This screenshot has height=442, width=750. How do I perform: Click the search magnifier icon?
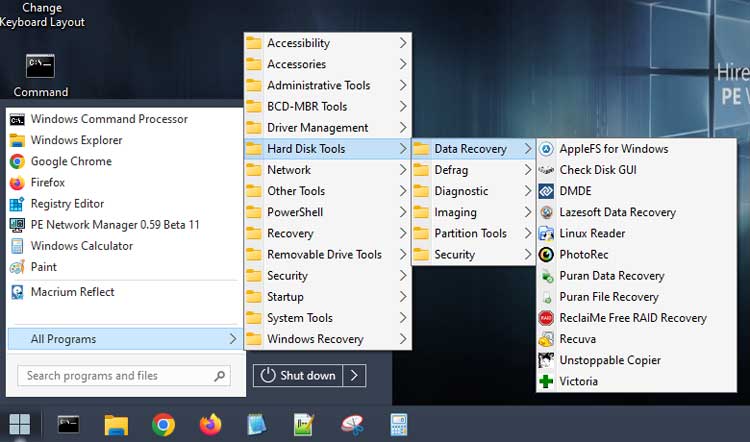click(x=220, y=376)
